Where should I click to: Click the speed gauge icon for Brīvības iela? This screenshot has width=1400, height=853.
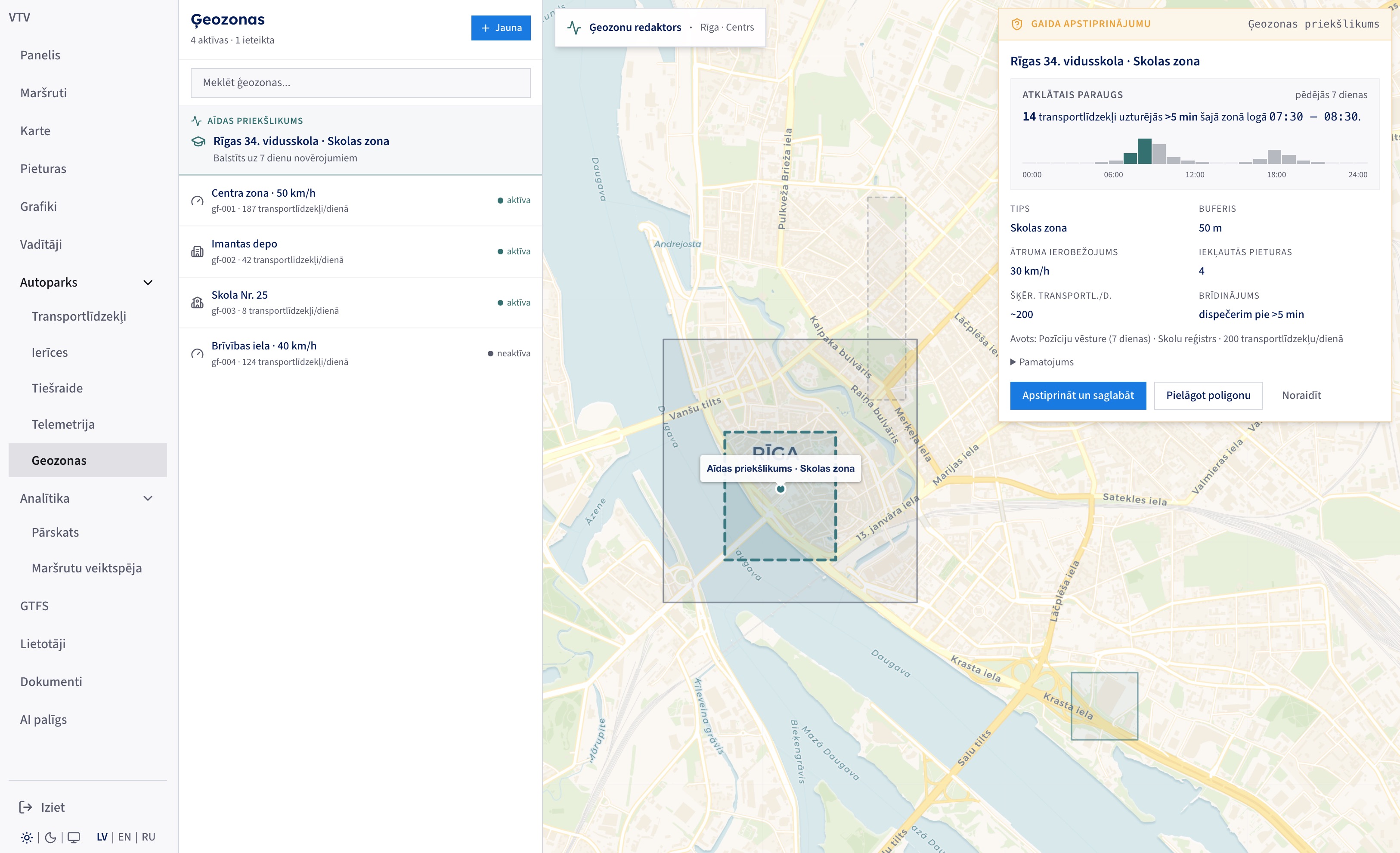[197, 353]
